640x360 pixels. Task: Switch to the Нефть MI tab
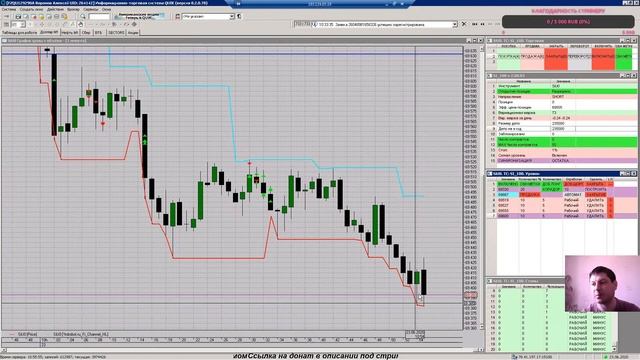pos(70,32)
